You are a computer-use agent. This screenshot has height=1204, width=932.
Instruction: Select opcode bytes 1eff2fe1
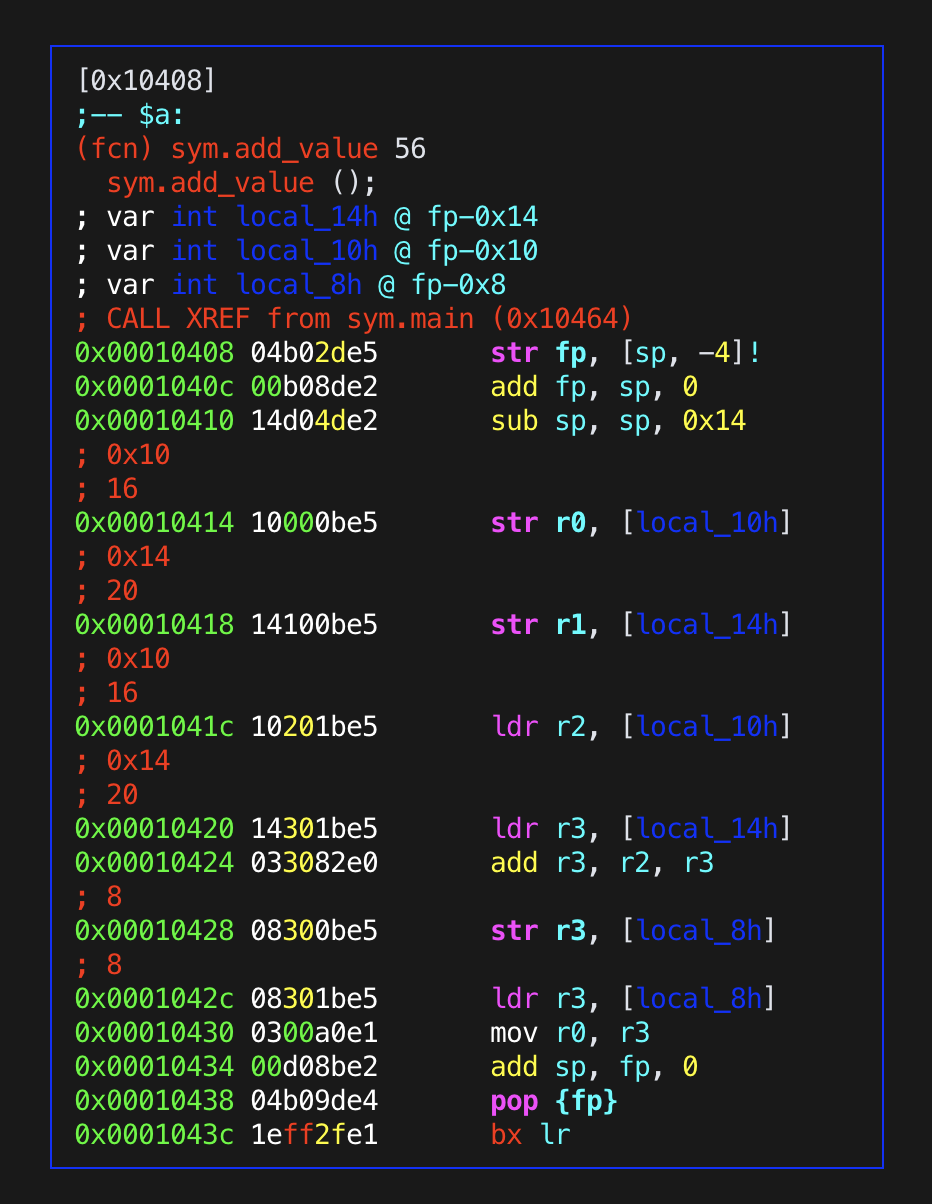point(315,1135)
